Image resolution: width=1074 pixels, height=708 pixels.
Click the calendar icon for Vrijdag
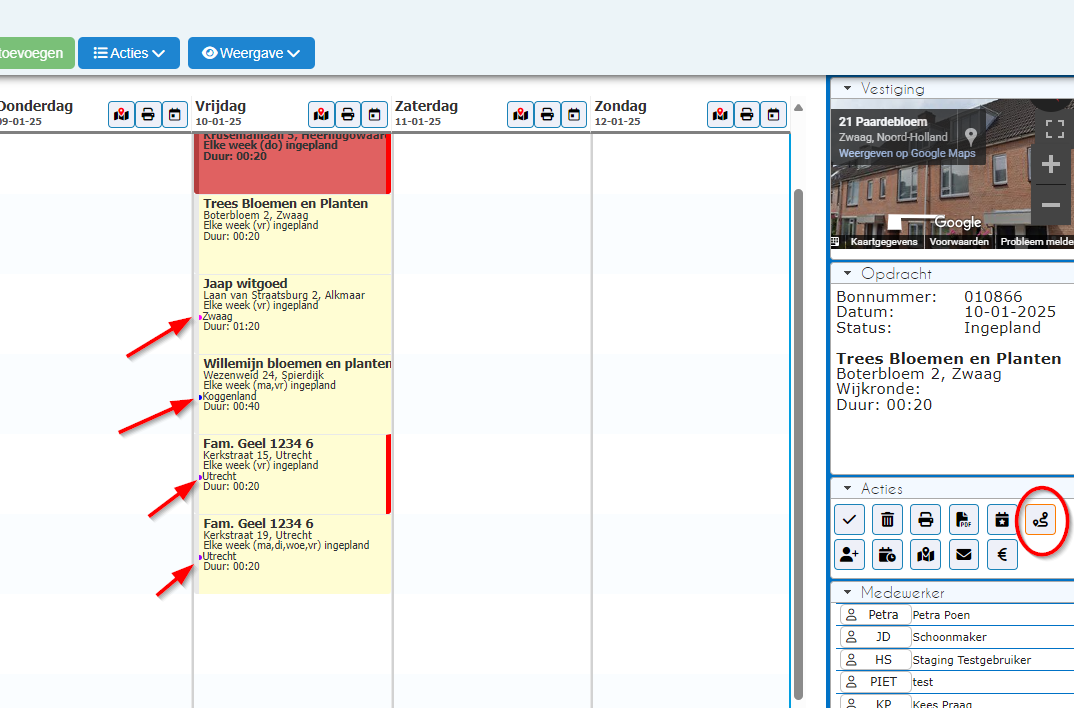point(375,114)
